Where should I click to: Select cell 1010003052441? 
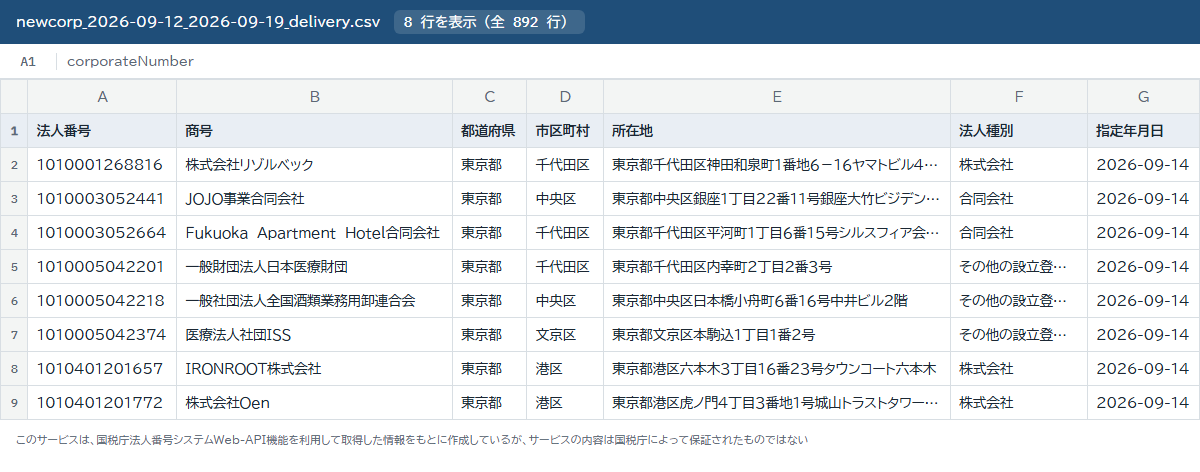[102, 199]
